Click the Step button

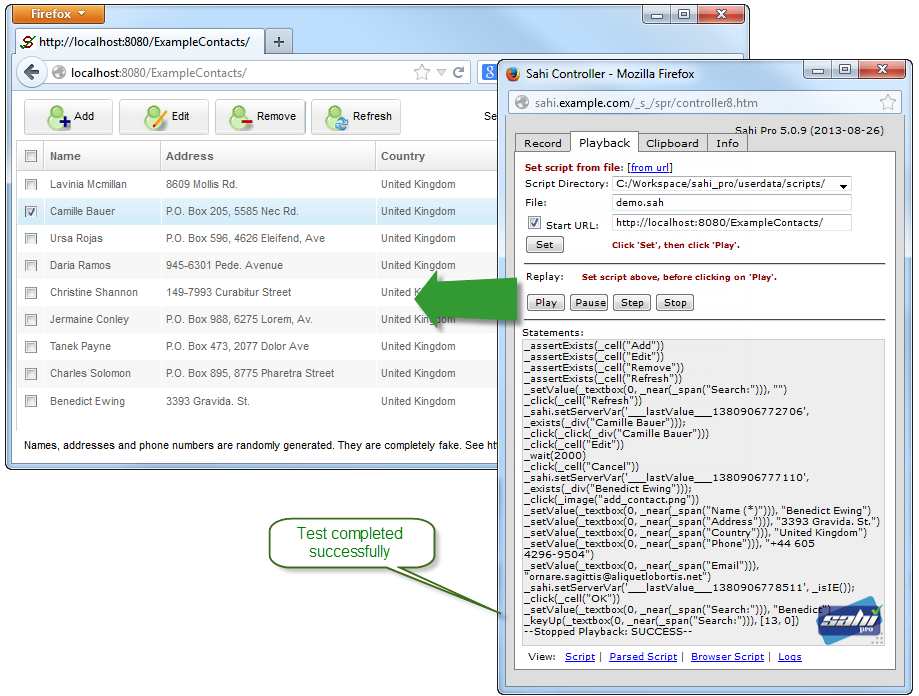click(x=632, y=302)
